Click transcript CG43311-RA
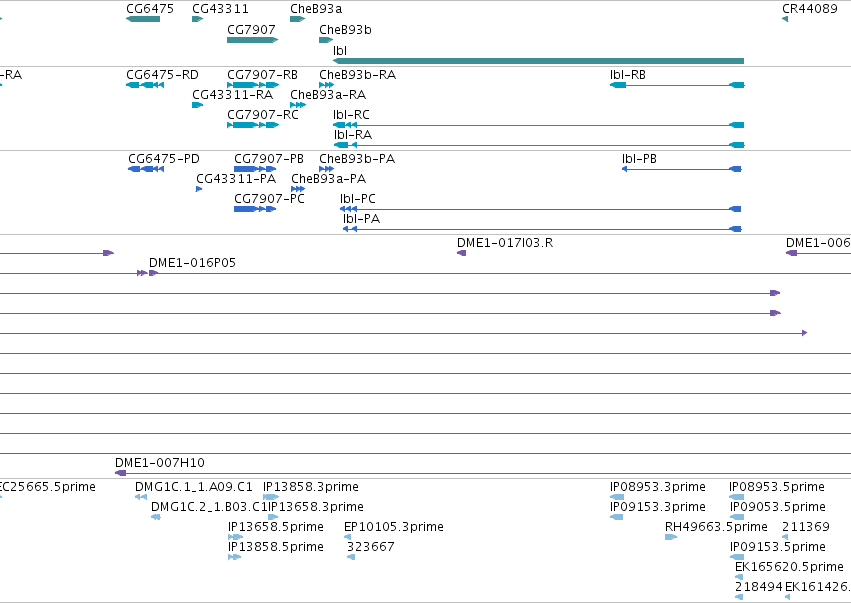This screenshot has width=851, height=603. pos(198,105)
